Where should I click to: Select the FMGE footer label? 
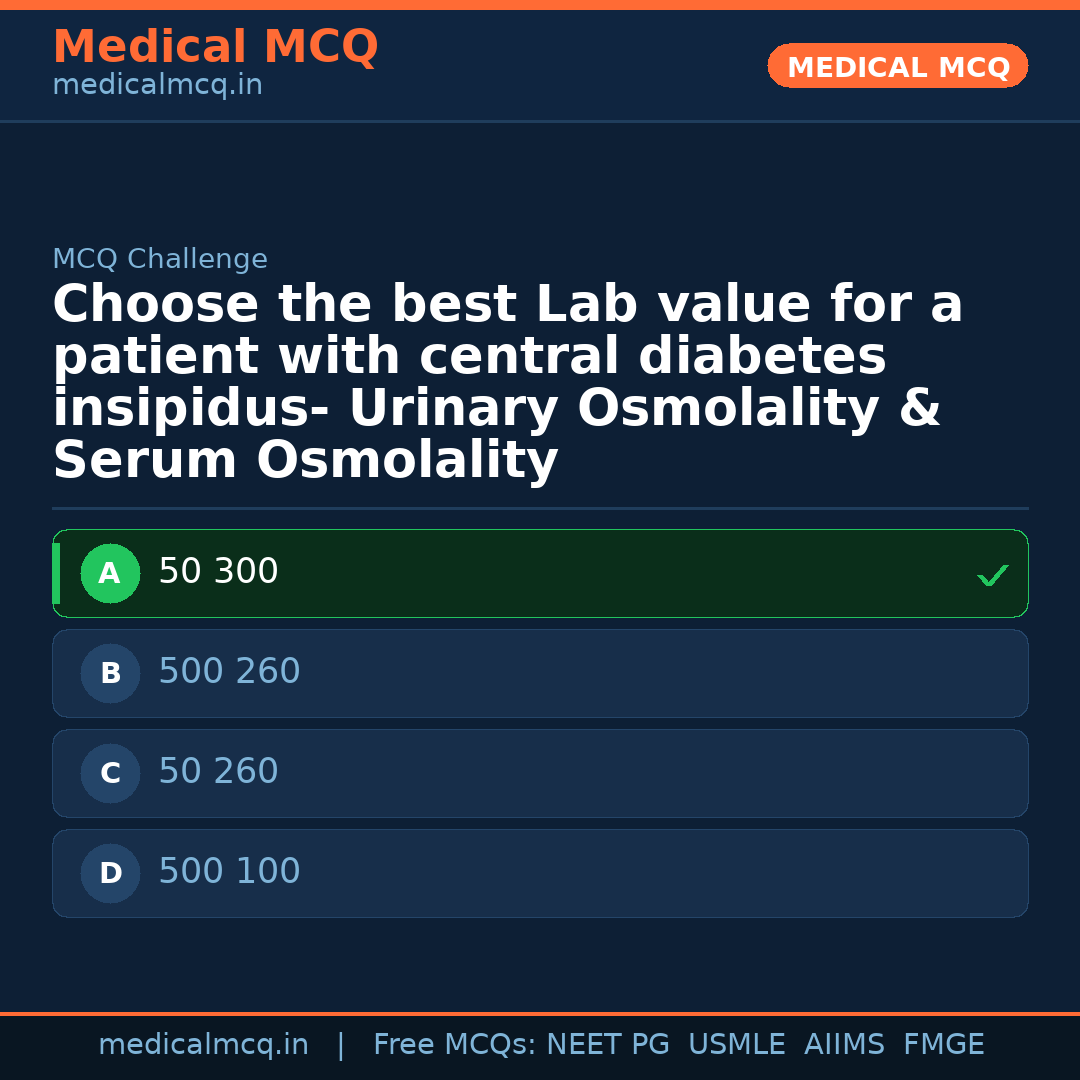(x=944, y=1045)
